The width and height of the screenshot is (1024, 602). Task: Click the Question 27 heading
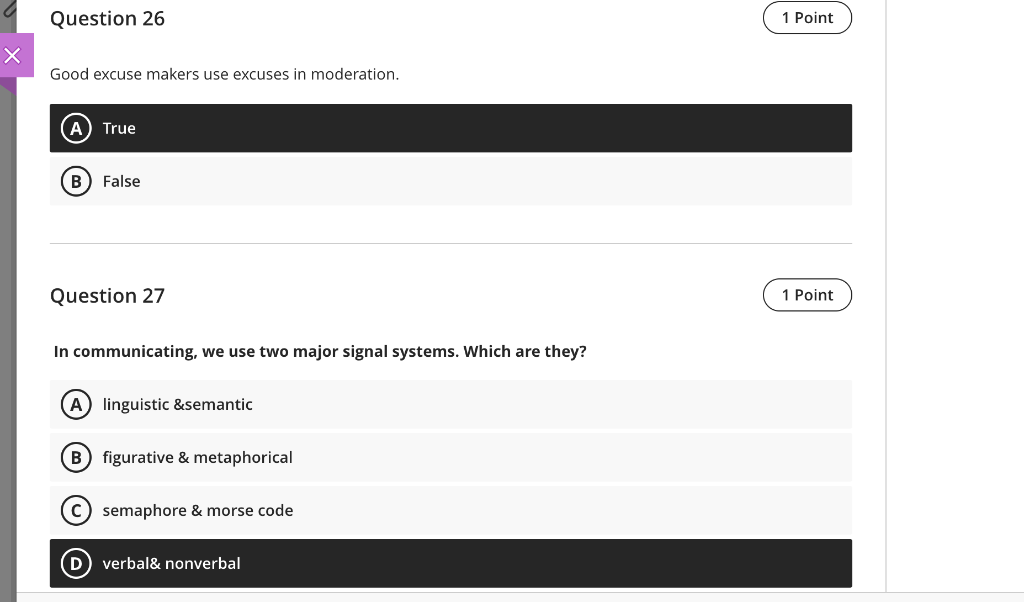coord(107,295)
